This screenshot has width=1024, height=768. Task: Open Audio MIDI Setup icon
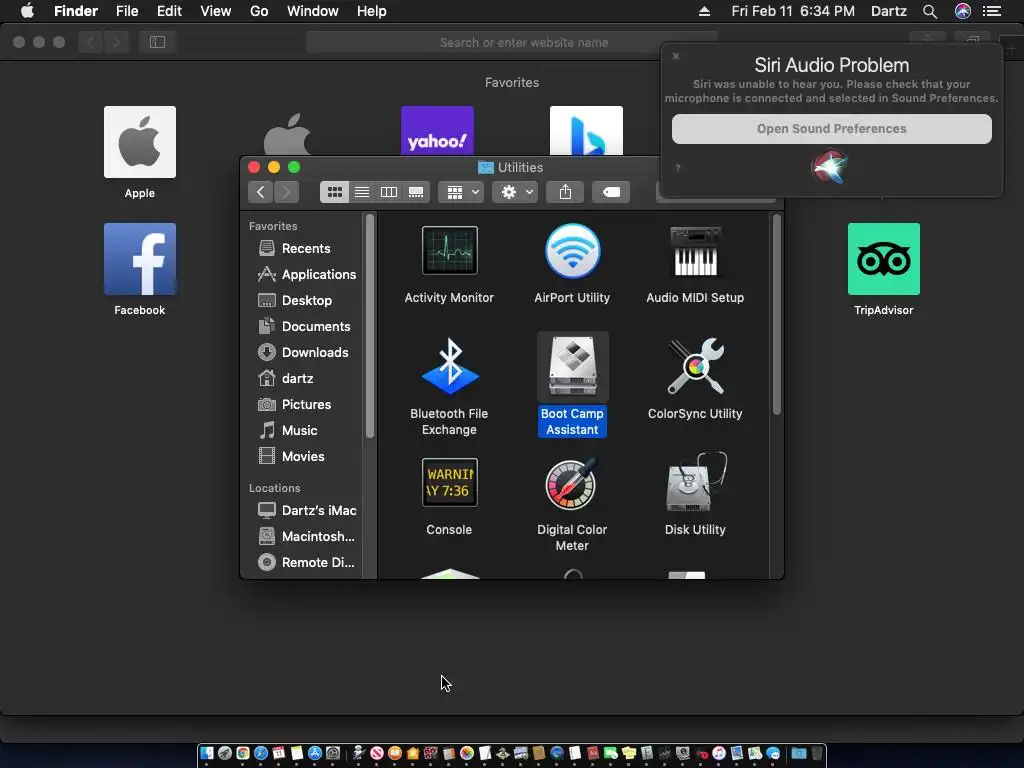coord(695,251)
